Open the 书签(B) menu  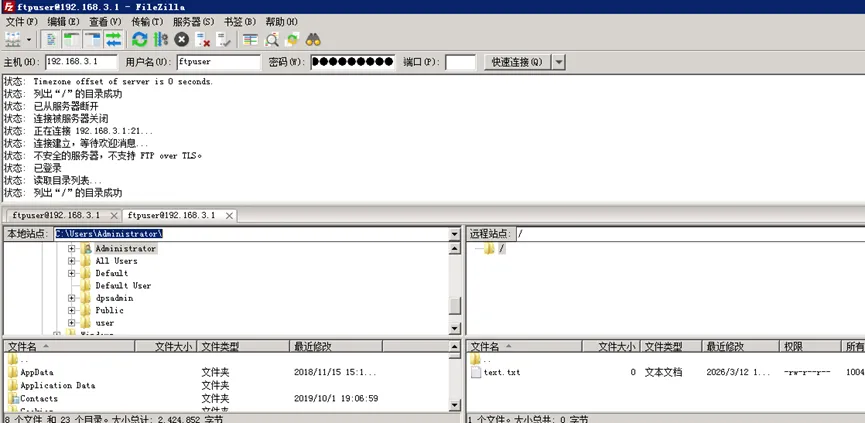[x=239, y=22]
